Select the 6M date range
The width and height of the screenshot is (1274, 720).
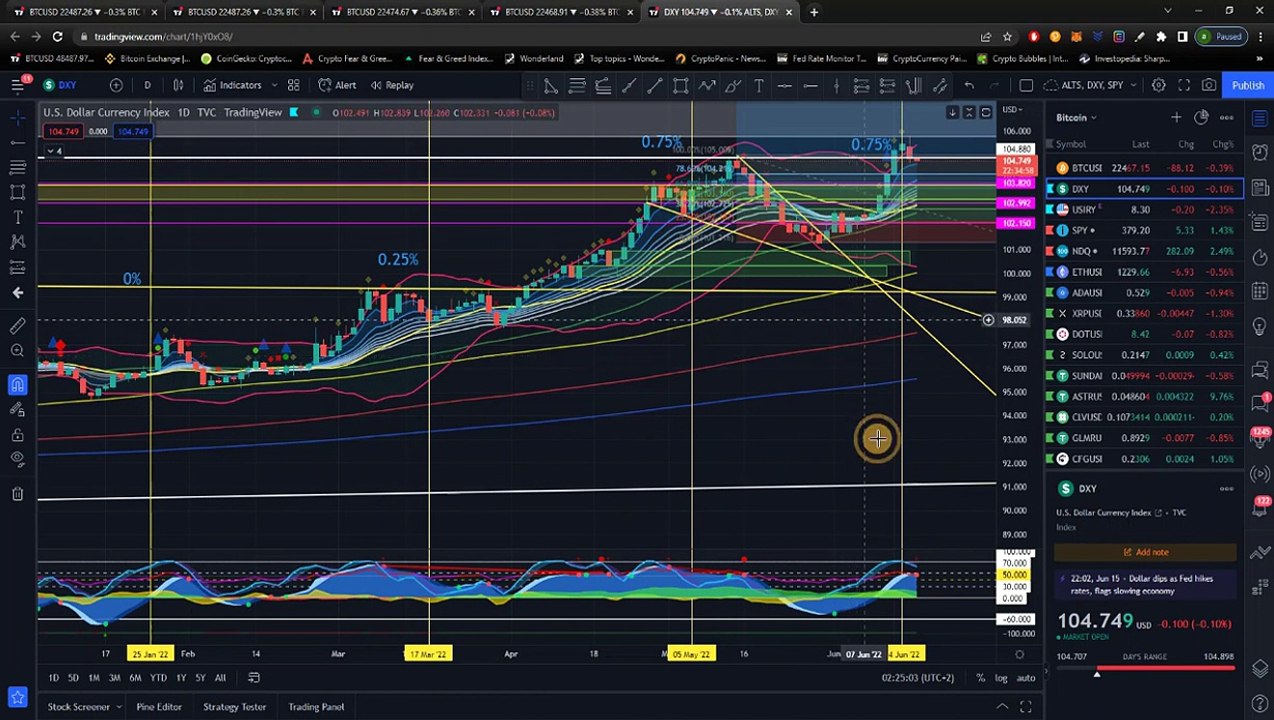[135, 678]
